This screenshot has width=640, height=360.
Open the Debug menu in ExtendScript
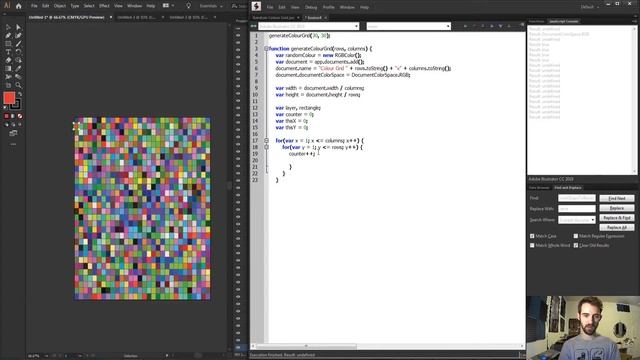311,7
